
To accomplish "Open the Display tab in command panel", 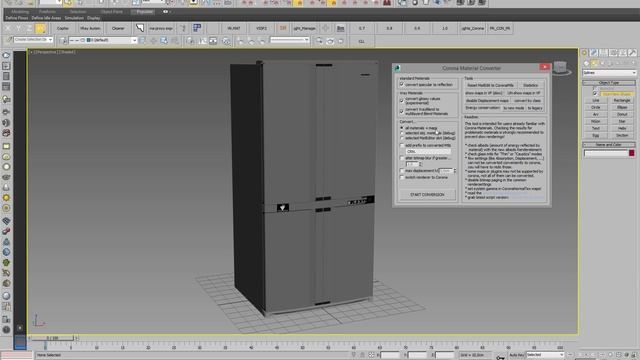I will (622, 53).
